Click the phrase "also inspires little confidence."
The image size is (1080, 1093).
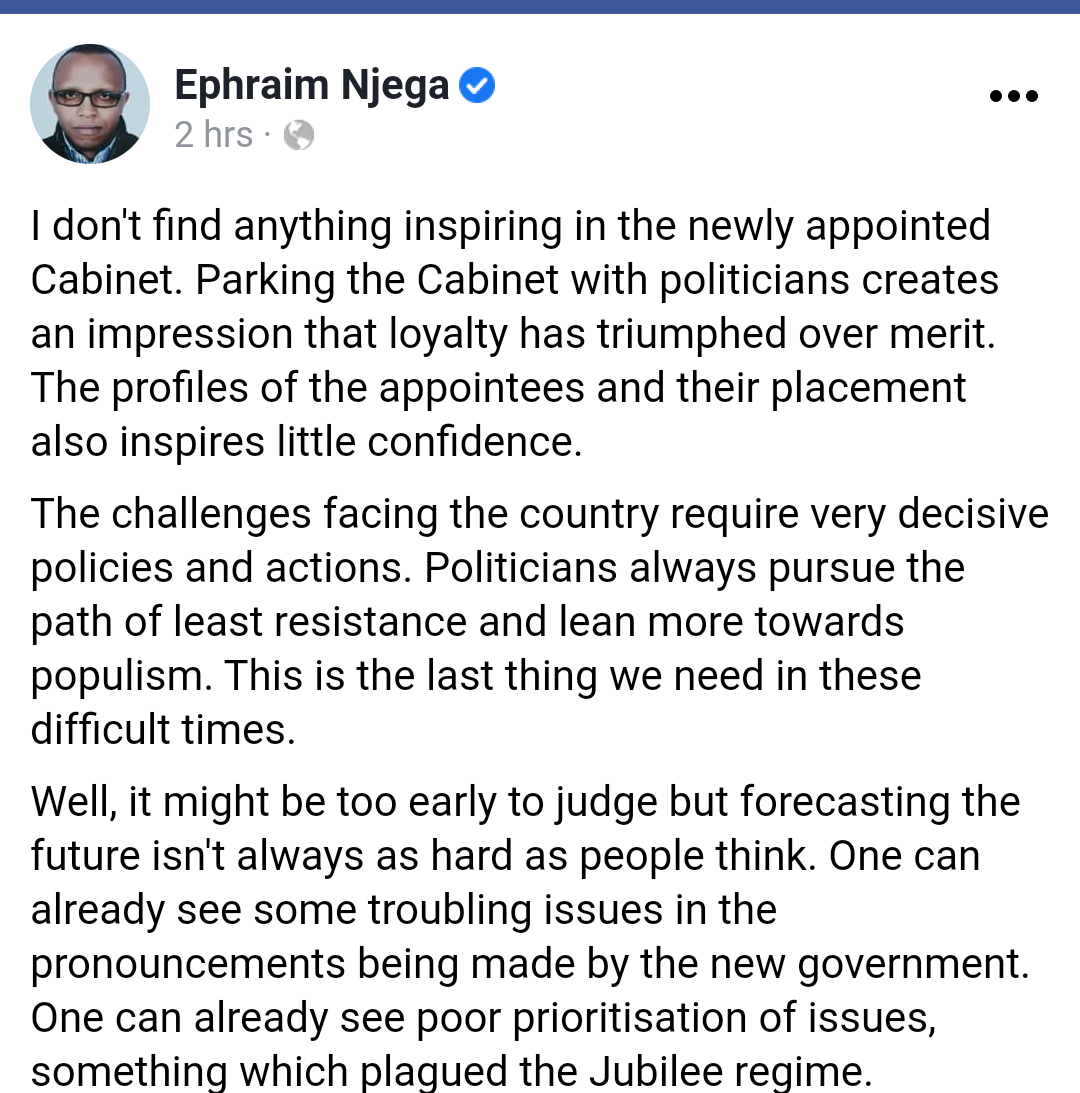[x=306, y=442]
